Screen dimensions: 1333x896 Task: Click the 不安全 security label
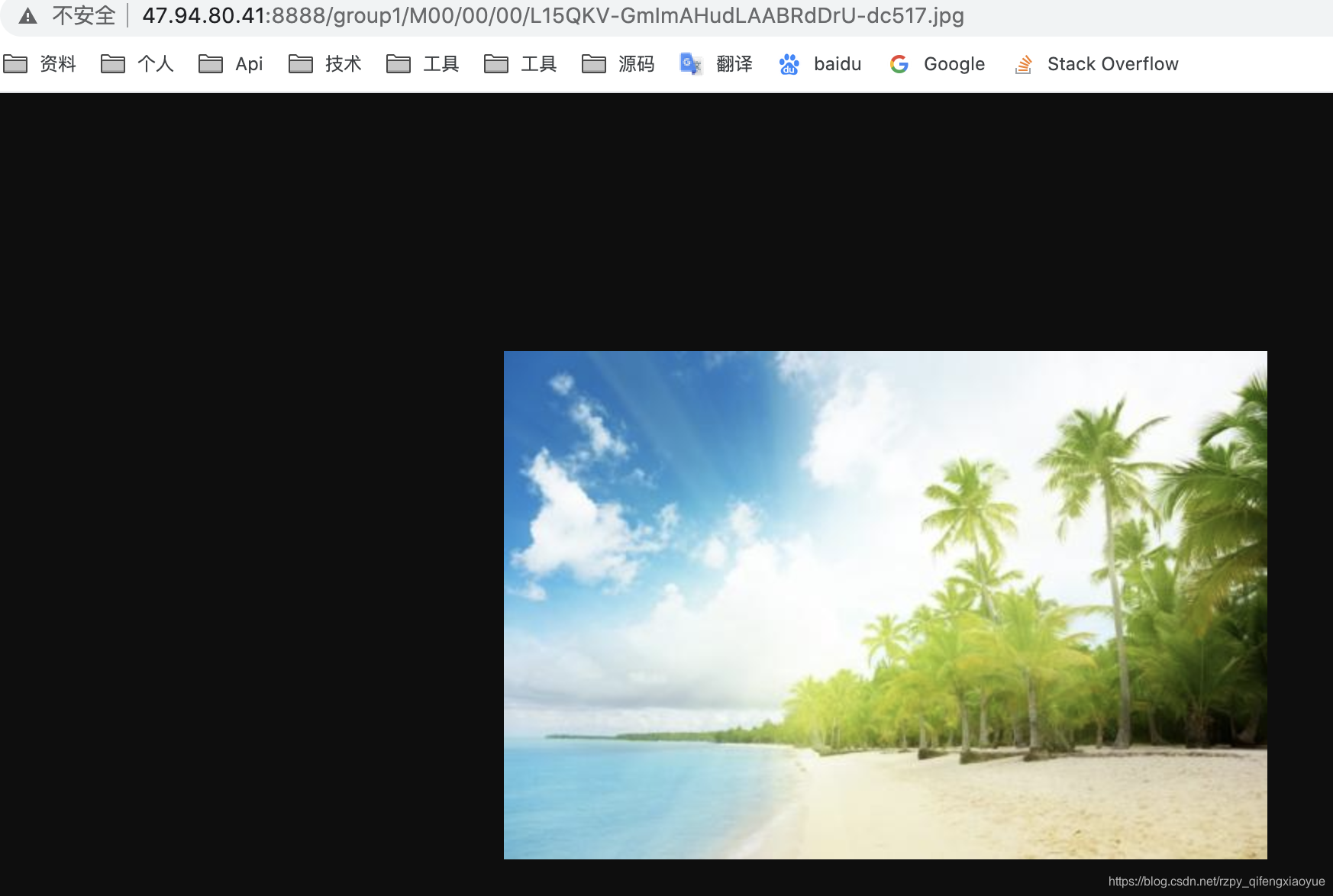84,15
